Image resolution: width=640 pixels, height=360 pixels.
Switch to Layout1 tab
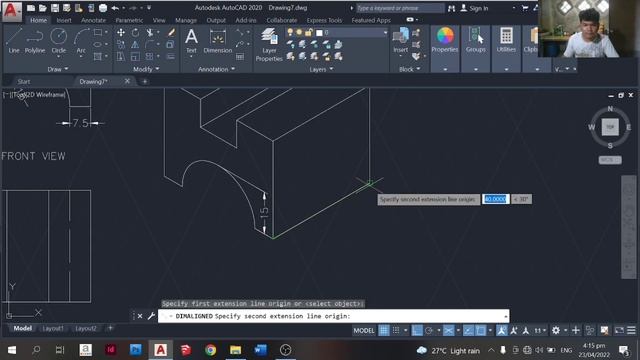(53, 329)
